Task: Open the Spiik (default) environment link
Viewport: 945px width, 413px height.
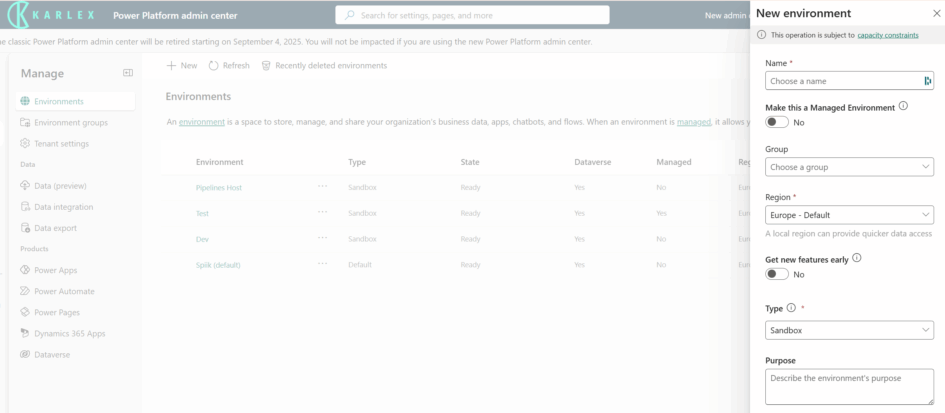Action: [x=218, y=265]
